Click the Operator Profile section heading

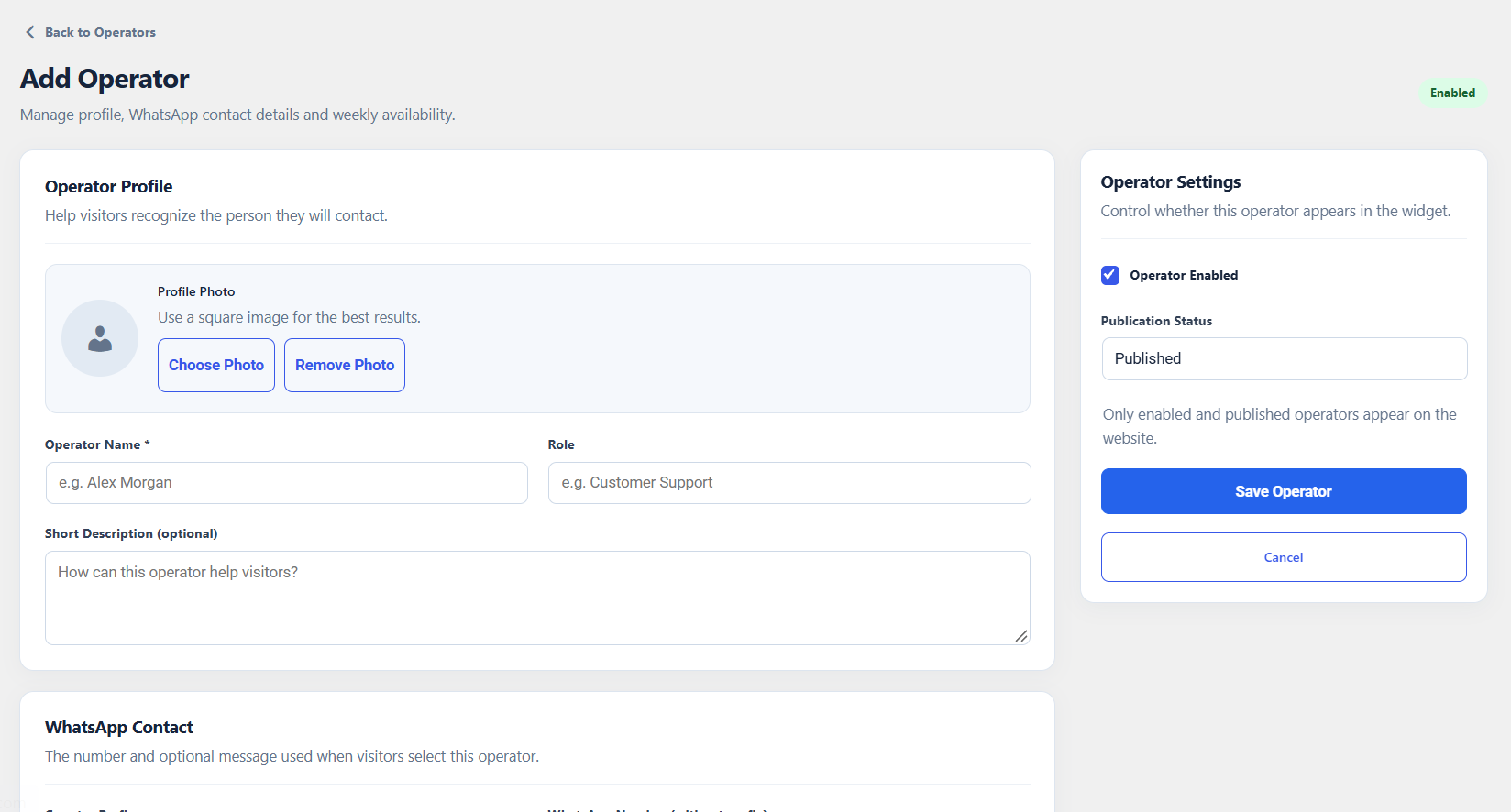[109, 186]
